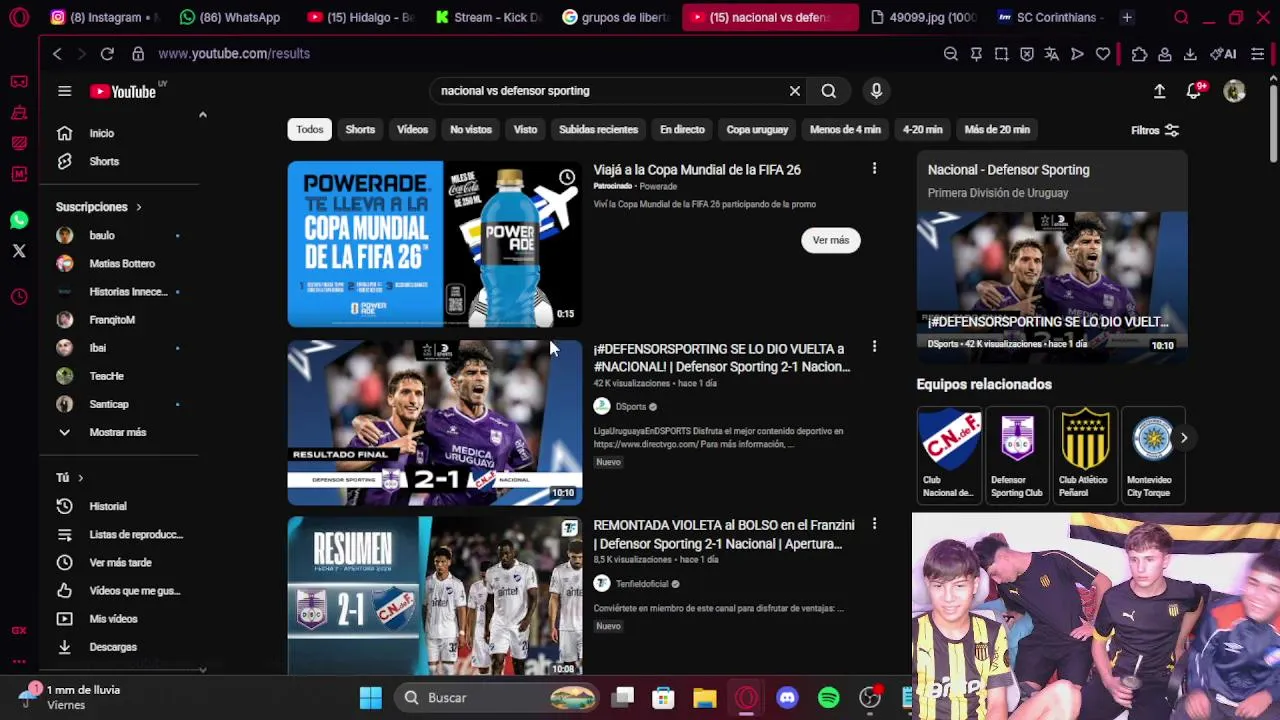Clear the search box with the X
Image resolution: width=1280 pixels, height=720 pixels.
click(x=795, y=91)
